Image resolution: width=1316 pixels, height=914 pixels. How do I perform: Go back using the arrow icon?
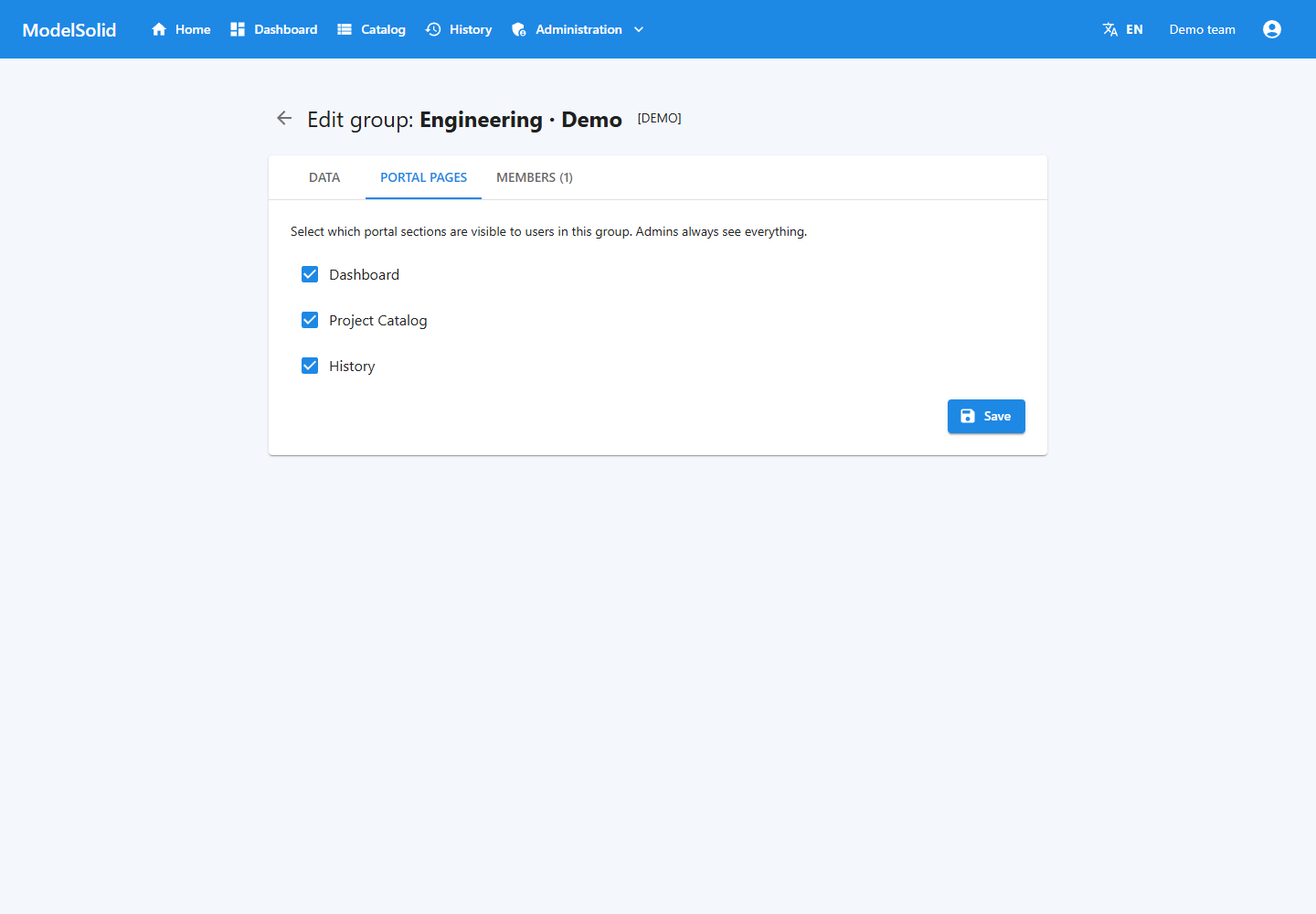coord(284,118)
